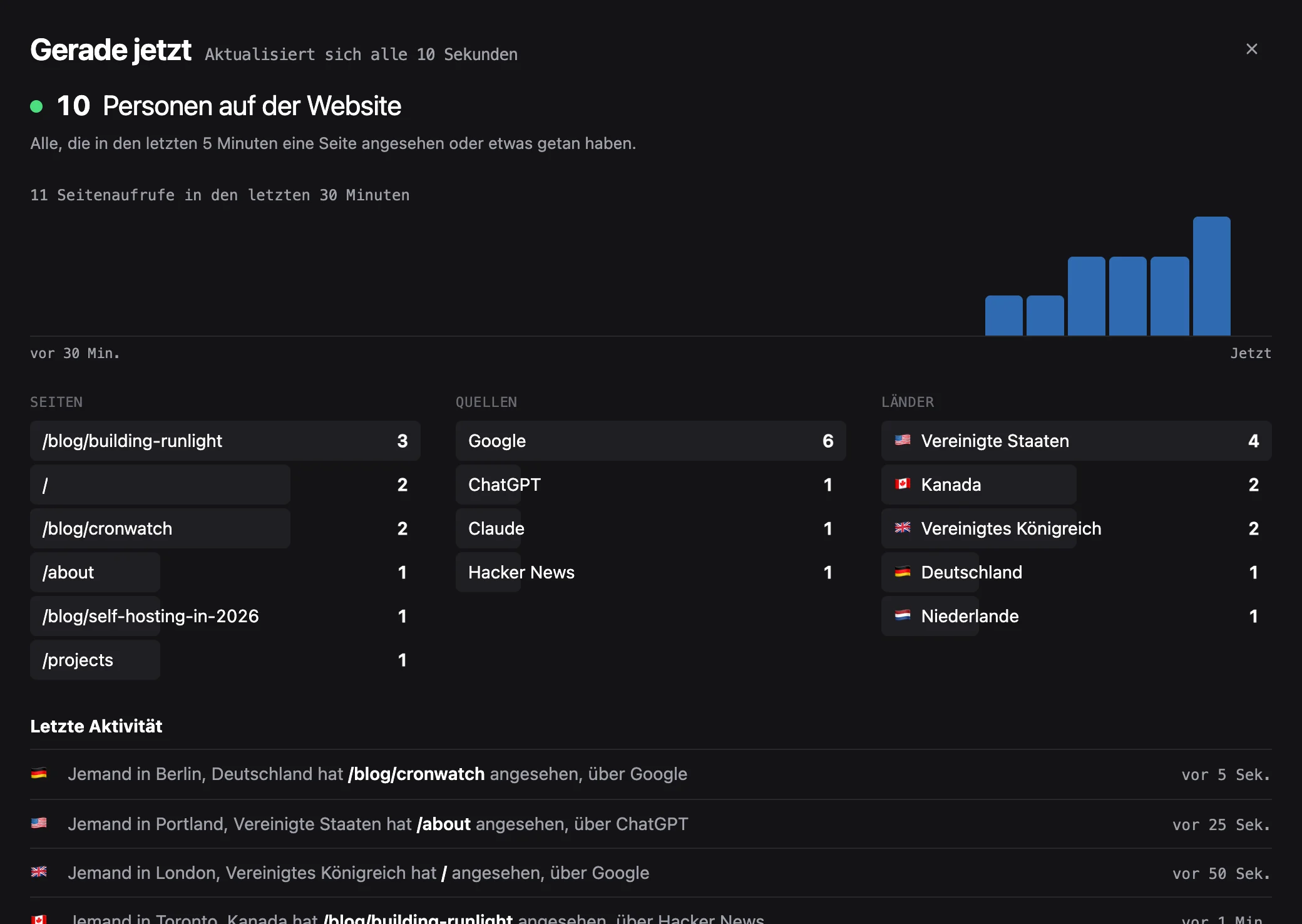Screen dimensions: 1302x924
Task: Click the tallest bar in the pageview chart
Action: pos(1212,276)
